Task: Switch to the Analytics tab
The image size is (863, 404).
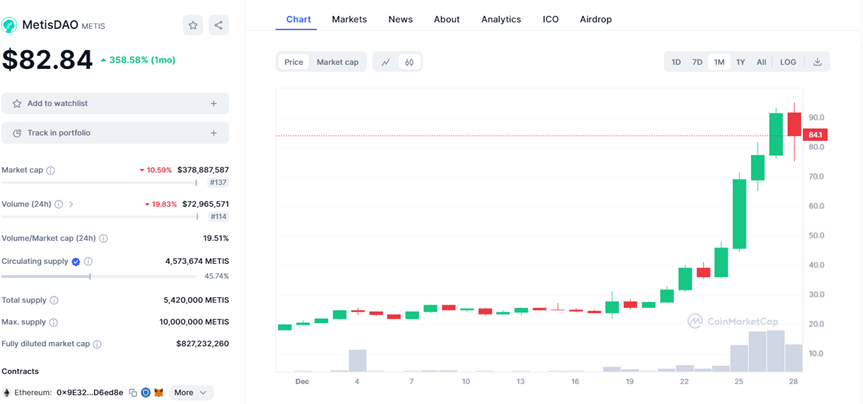Action: click(500, 19)
